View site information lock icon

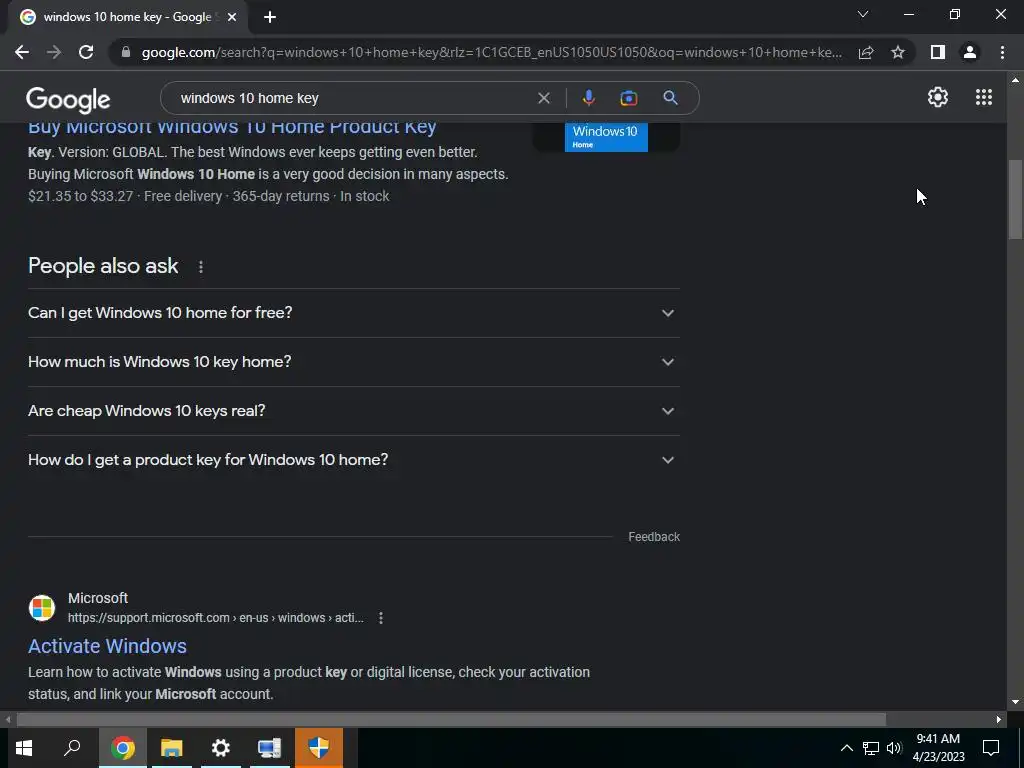[x=126, y=52]
